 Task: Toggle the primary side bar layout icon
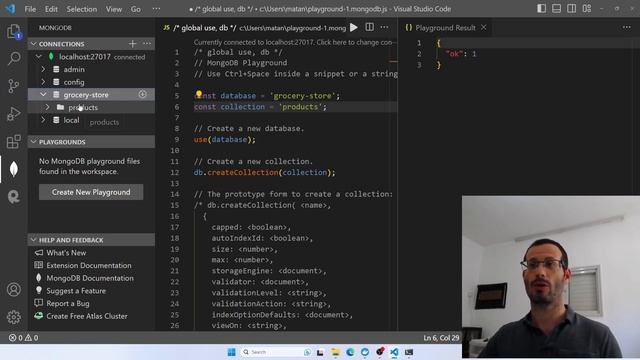point(541,9)
